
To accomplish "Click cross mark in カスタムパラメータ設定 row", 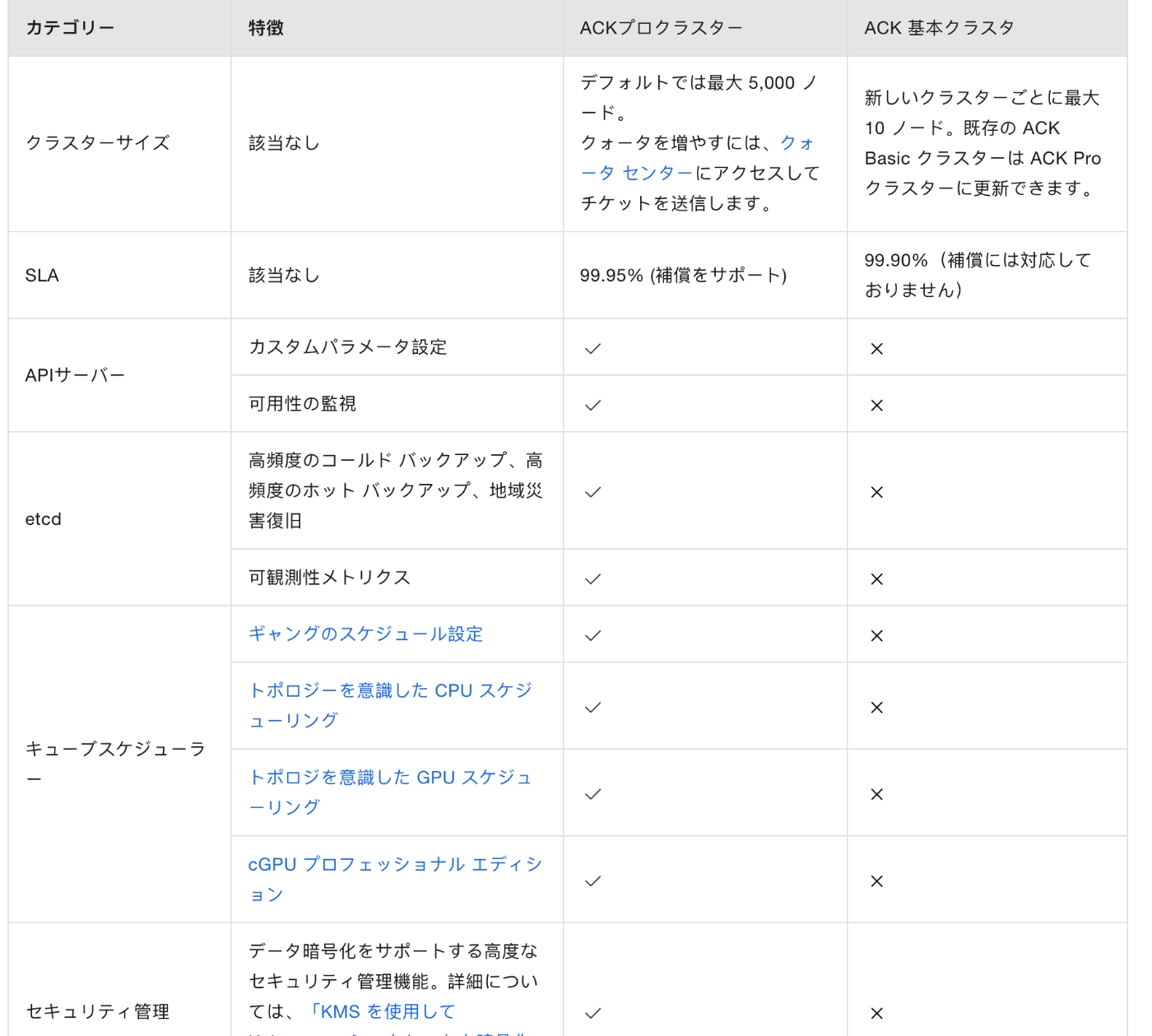I will 876,349.
